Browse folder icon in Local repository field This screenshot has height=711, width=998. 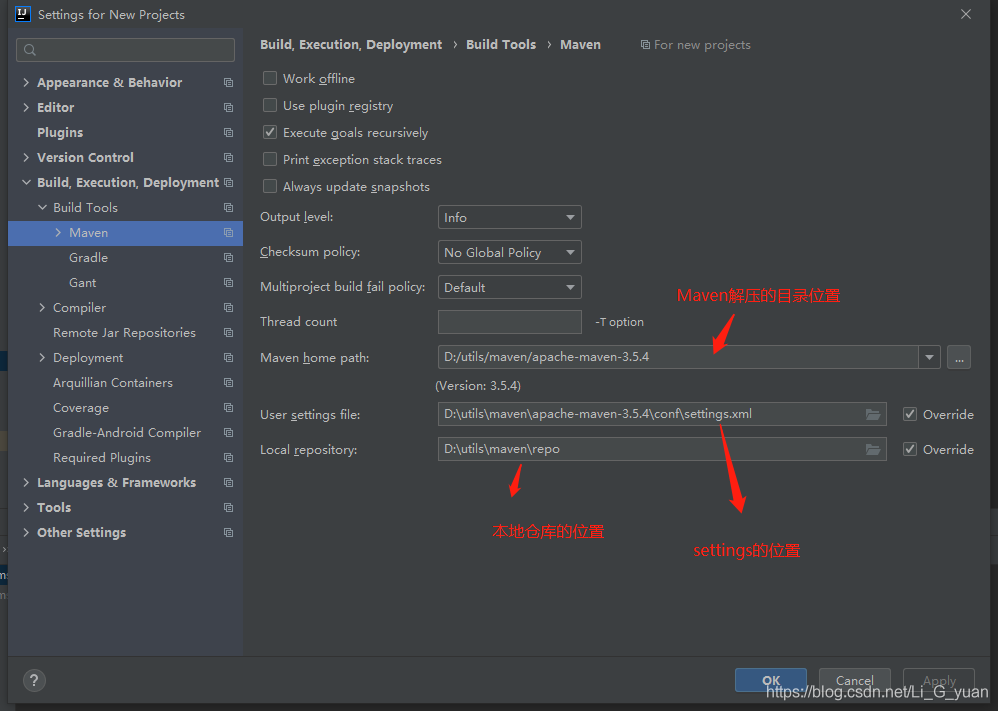[x=873, y=449]
